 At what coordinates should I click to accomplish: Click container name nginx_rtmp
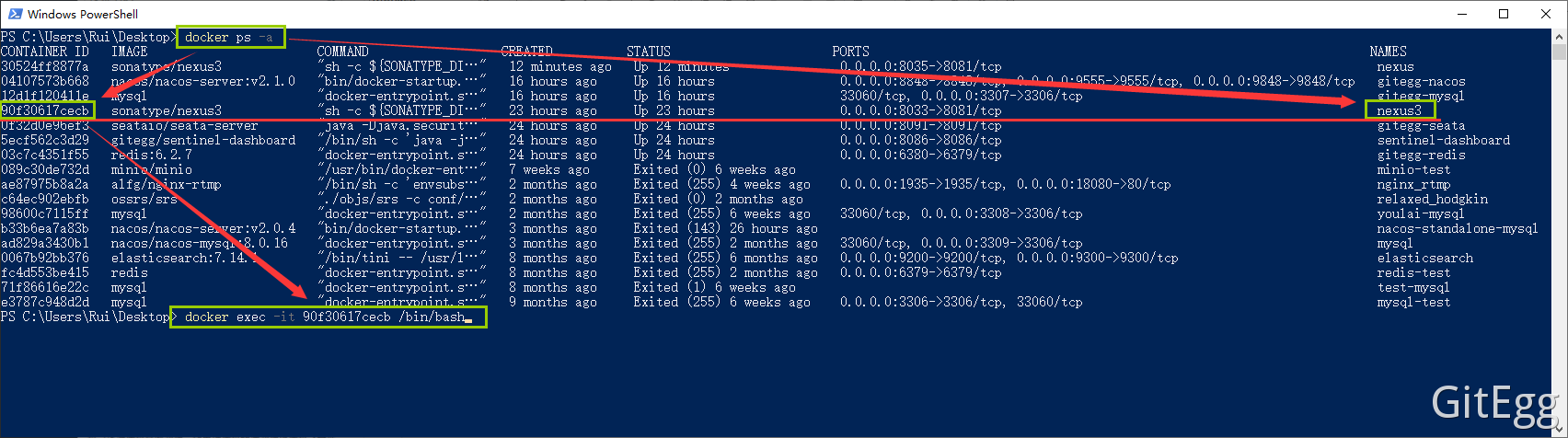1414,184
